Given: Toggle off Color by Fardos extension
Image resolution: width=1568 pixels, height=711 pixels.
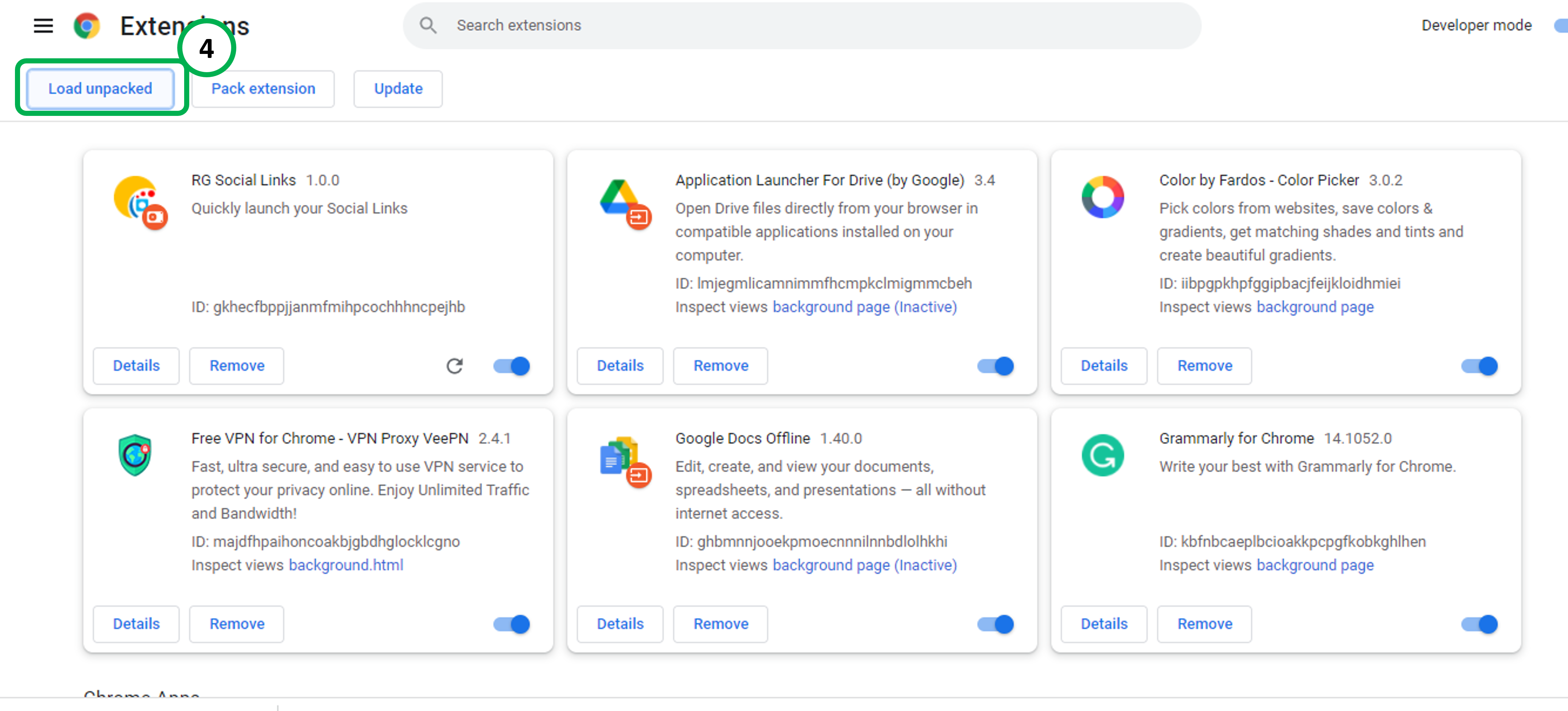Looking at the screenshot, I should 1480,366.
